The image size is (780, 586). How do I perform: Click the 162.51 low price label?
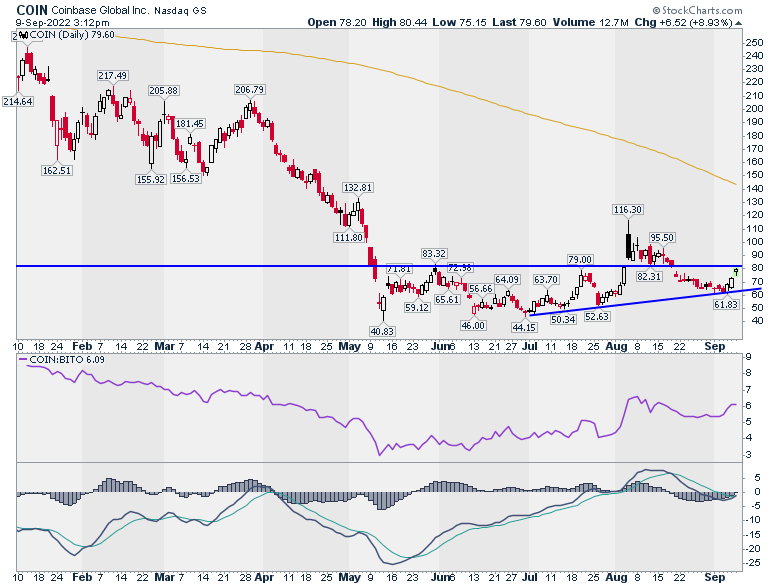pos(57,171)
